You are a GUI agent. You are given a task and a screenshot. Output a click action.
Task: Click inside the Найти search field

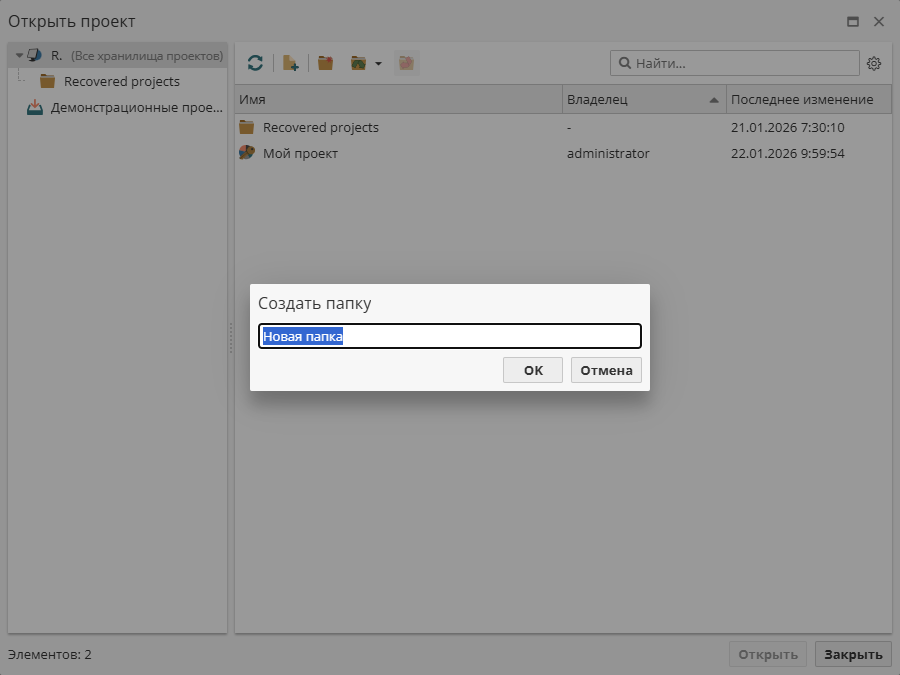(x=735, y=63)
